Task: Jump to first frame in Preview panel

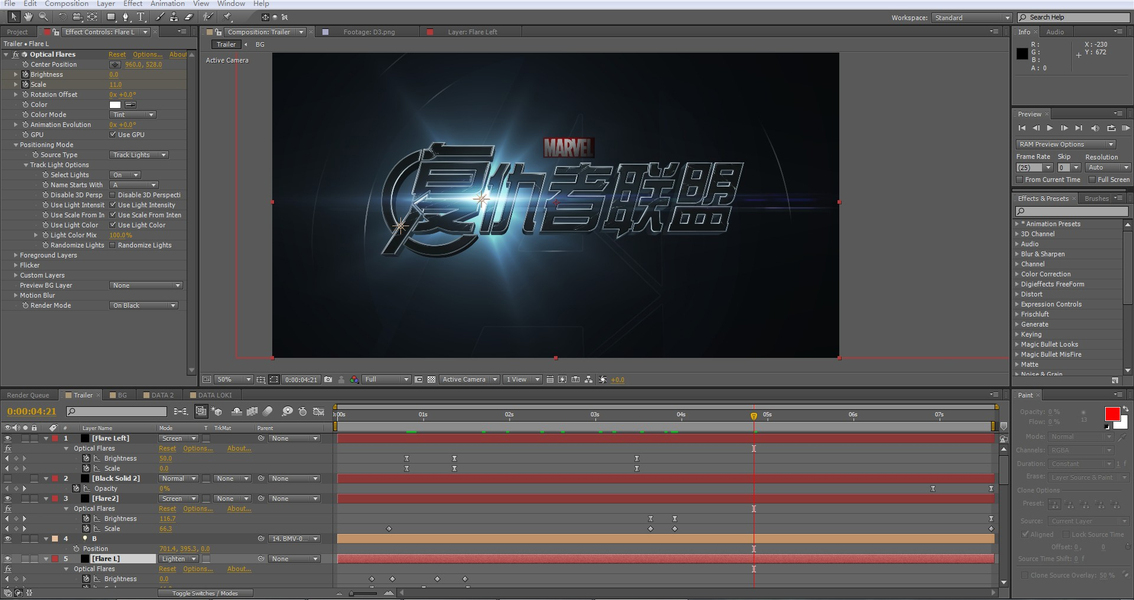Action: [1022, 128]
